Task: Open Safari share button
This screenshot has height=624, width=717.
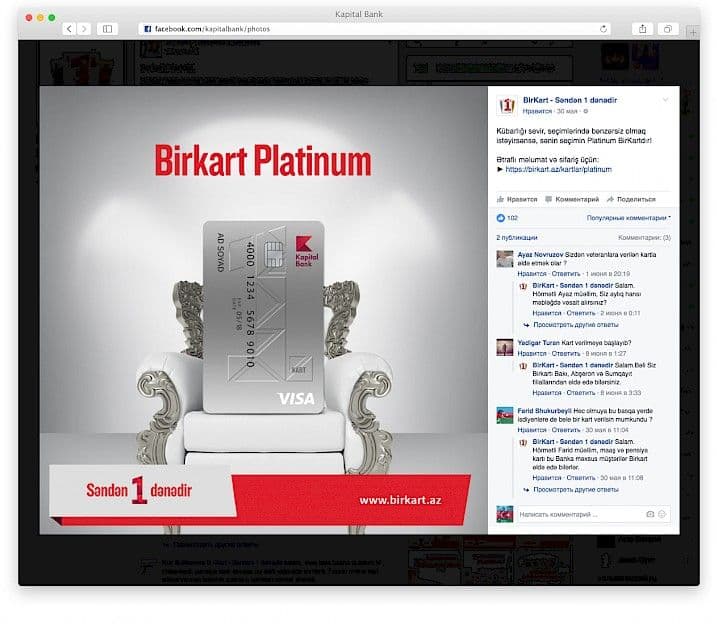Action: click(642, 29)
